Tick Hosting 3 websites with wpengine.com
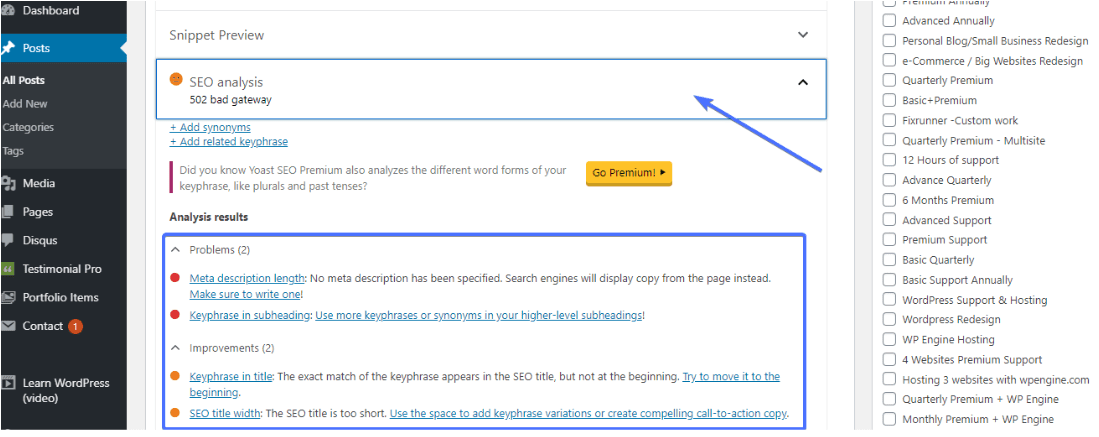This screenshot has height=437, width=1099. coord(889,379)
